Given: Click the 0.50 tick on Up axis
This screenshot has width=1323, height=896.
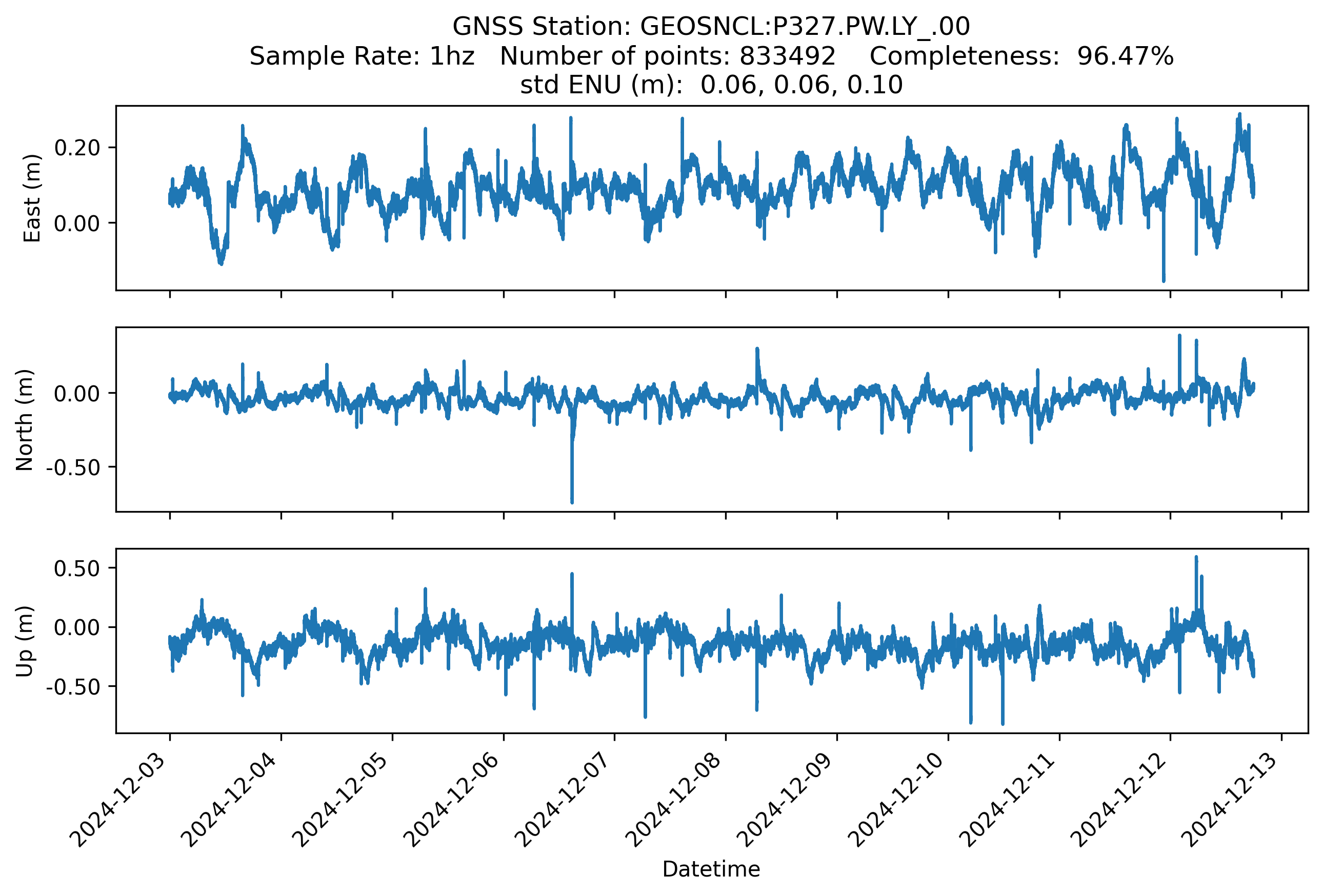Looking at the screenshot, I should click(x=77, y=568).
